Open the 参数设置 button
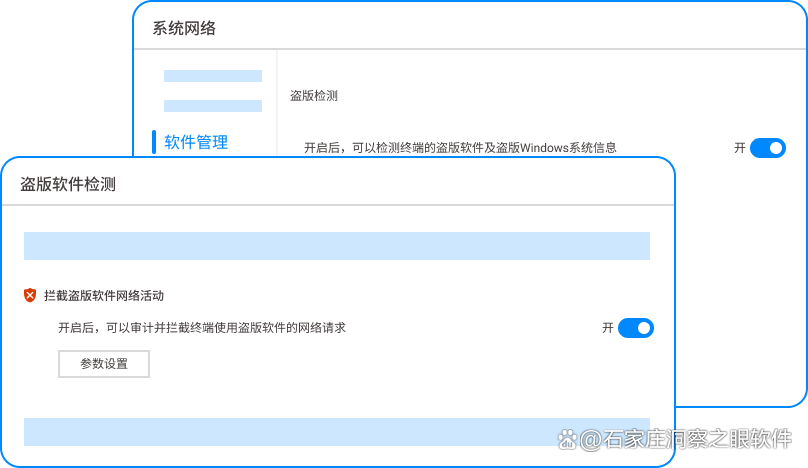The width and height of the screenshot is (808, 468). (104, 364)
